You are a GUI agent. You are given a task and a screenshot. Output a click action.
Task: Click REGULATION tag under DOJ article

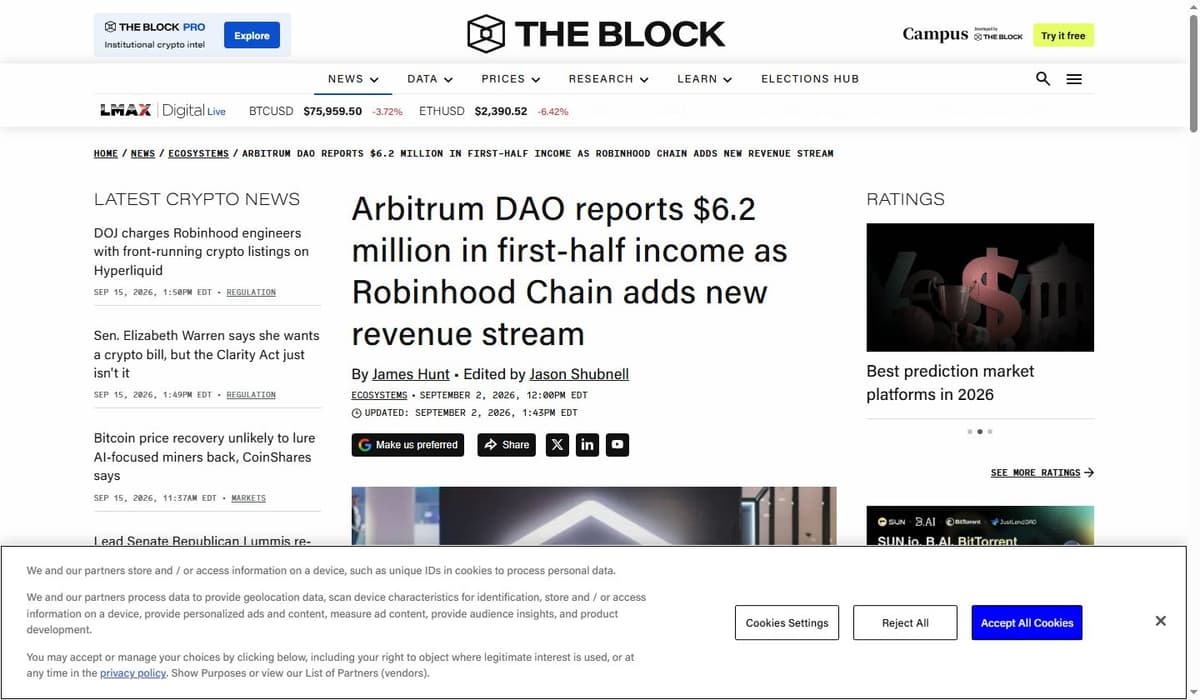[x=251, y=292]
